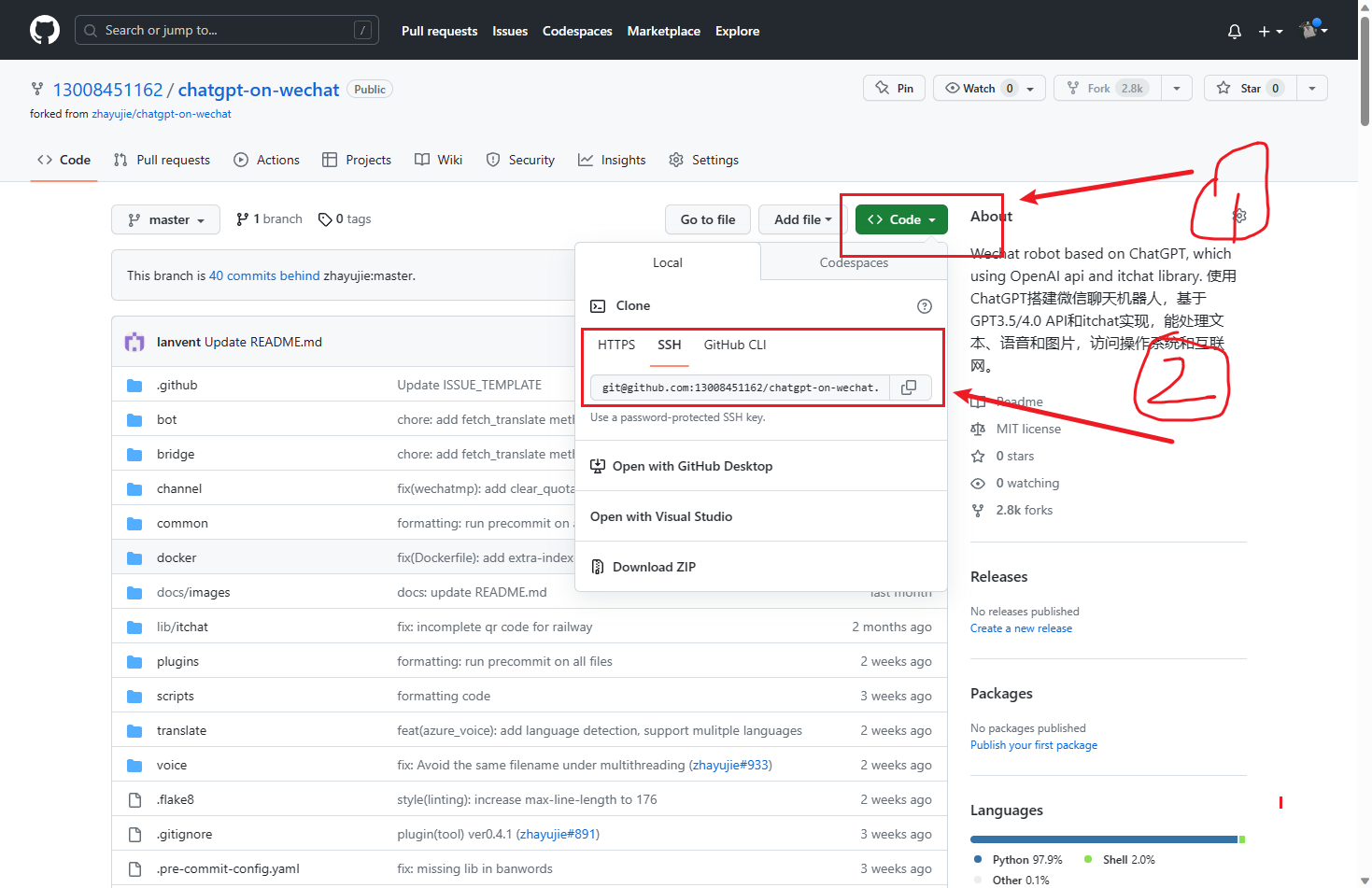Open Issues in top navigation
This screenshot has width=1372, height=888.
(x=510, y=31)
